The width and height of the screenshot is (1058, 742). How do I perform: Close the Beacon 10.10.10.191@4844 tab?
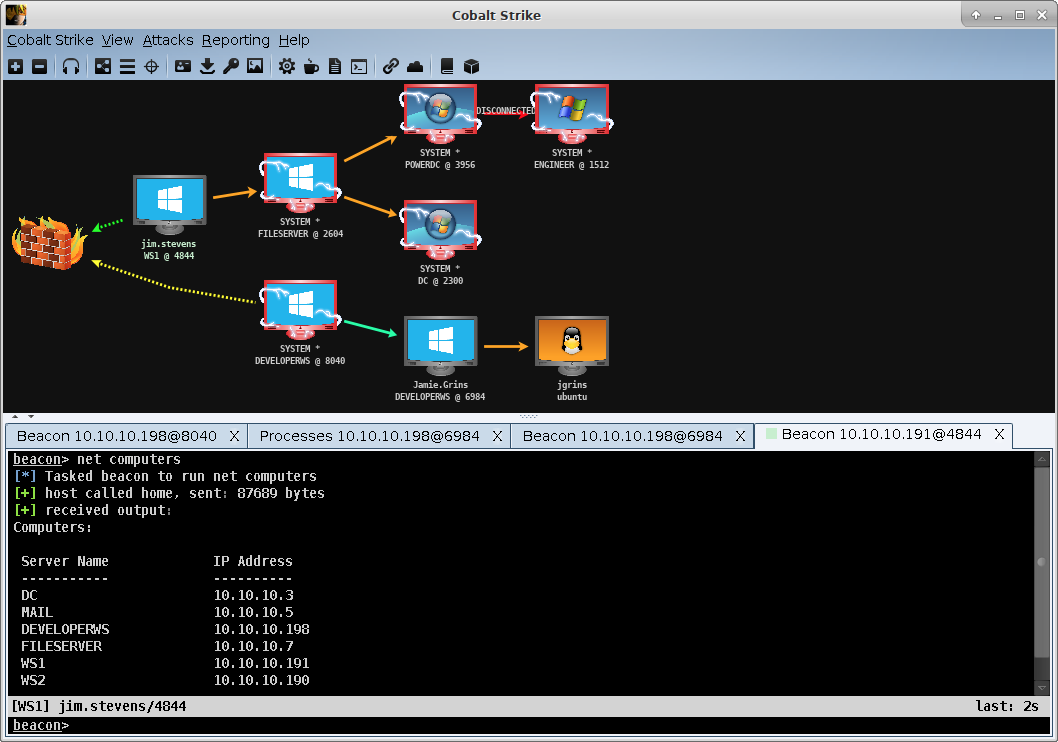pos(999,435)
